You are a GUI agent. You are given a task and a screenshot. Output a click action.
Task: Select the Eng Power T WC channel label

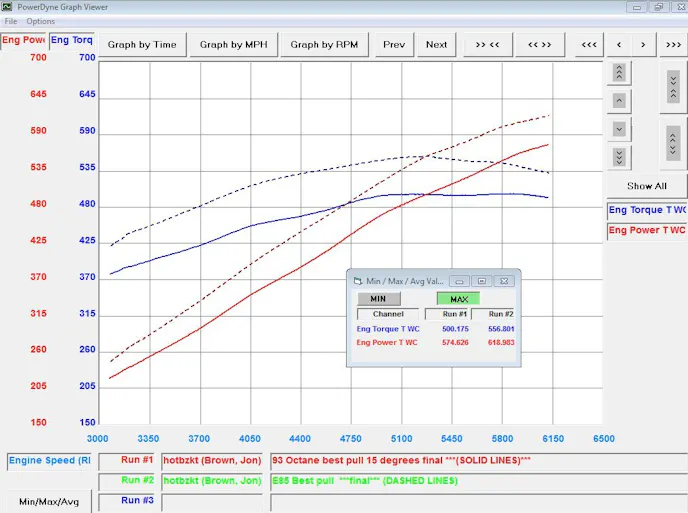tap(647, 231)
